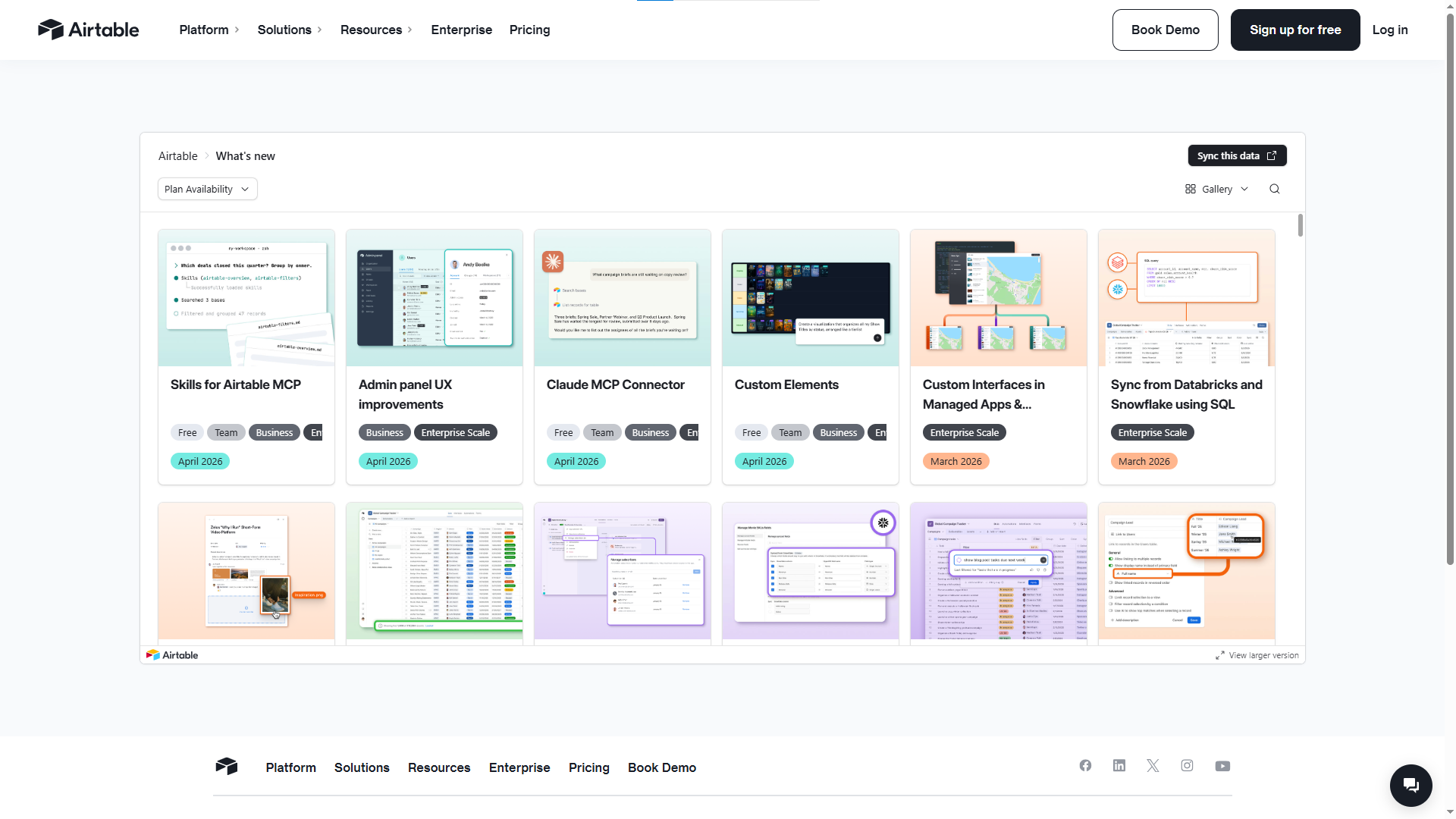Open the search icon in gallery toolbar
The image size is (1456, 819).
click(x=1275, y=189)
